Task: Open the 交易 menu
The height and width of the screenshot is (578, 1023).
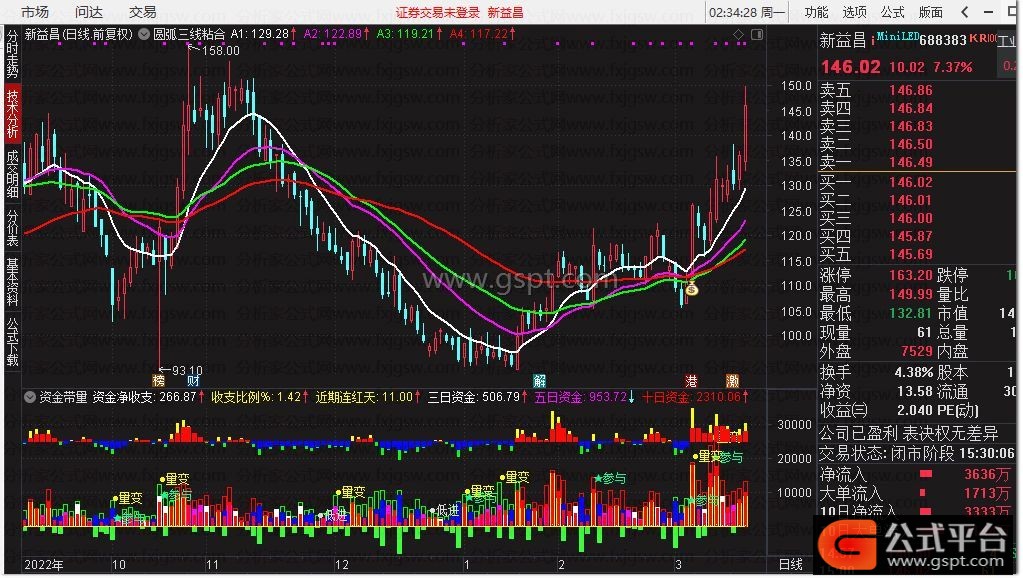Action: click(x=142, y=12)
